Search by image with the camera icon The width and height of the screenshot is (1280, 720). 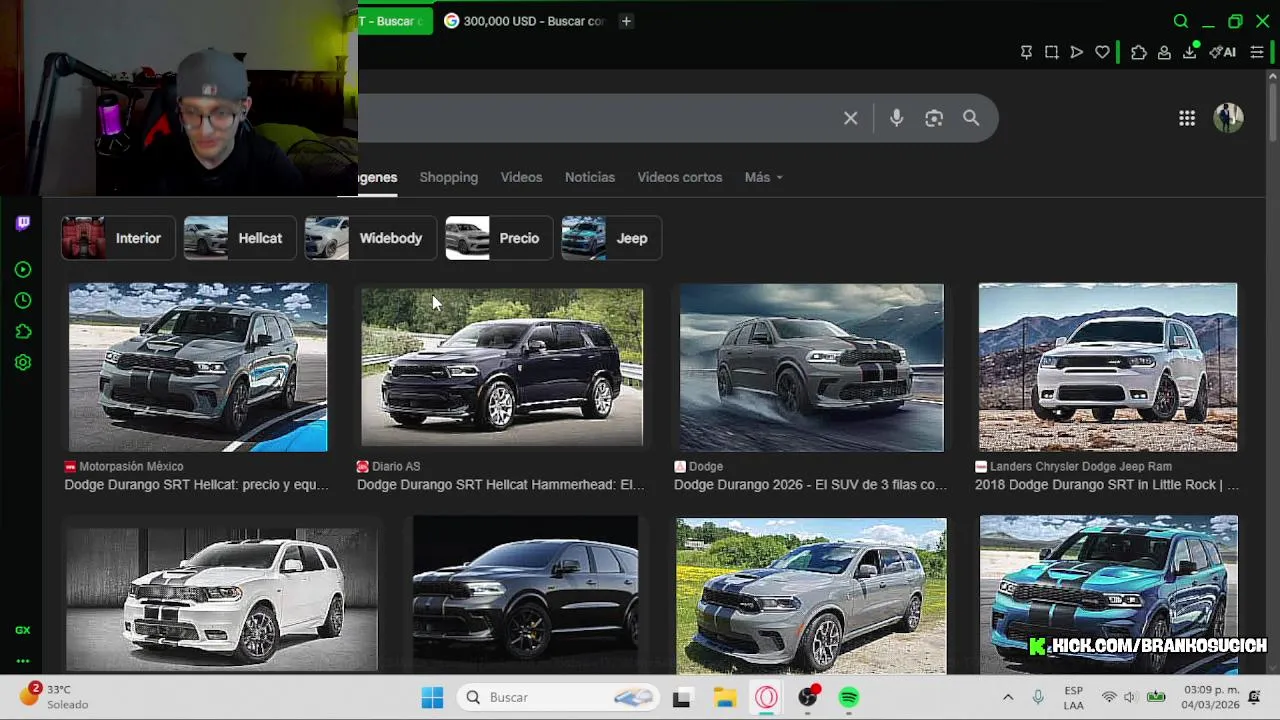pyautogui.click(x=934, y=118)
